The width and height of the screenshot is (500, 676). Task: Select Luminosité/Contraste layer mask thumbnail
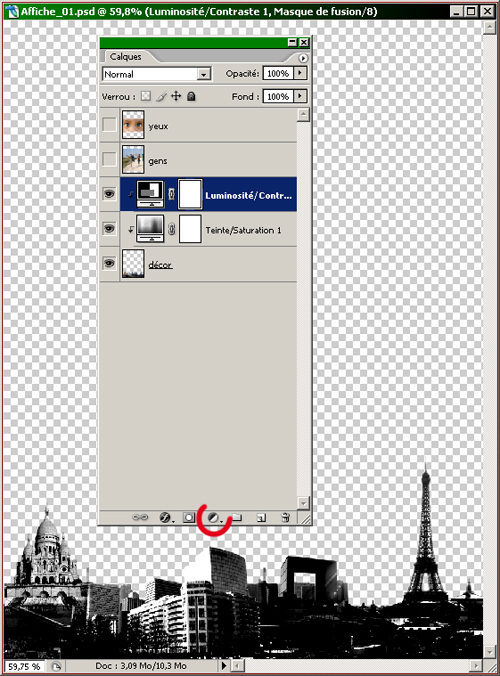190,194
